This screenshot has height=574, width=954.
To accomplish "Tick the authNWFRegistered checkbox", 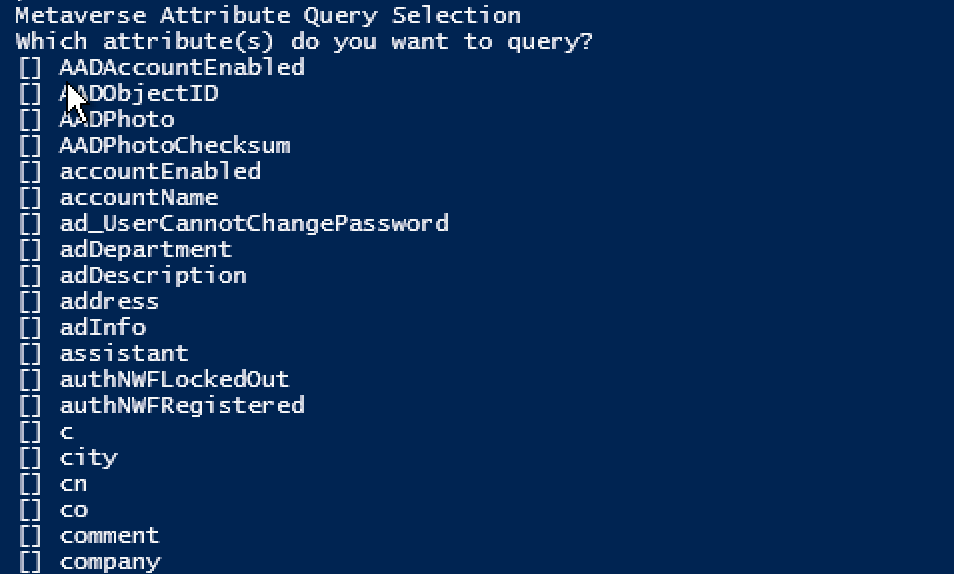I will (x=30, y=406).
